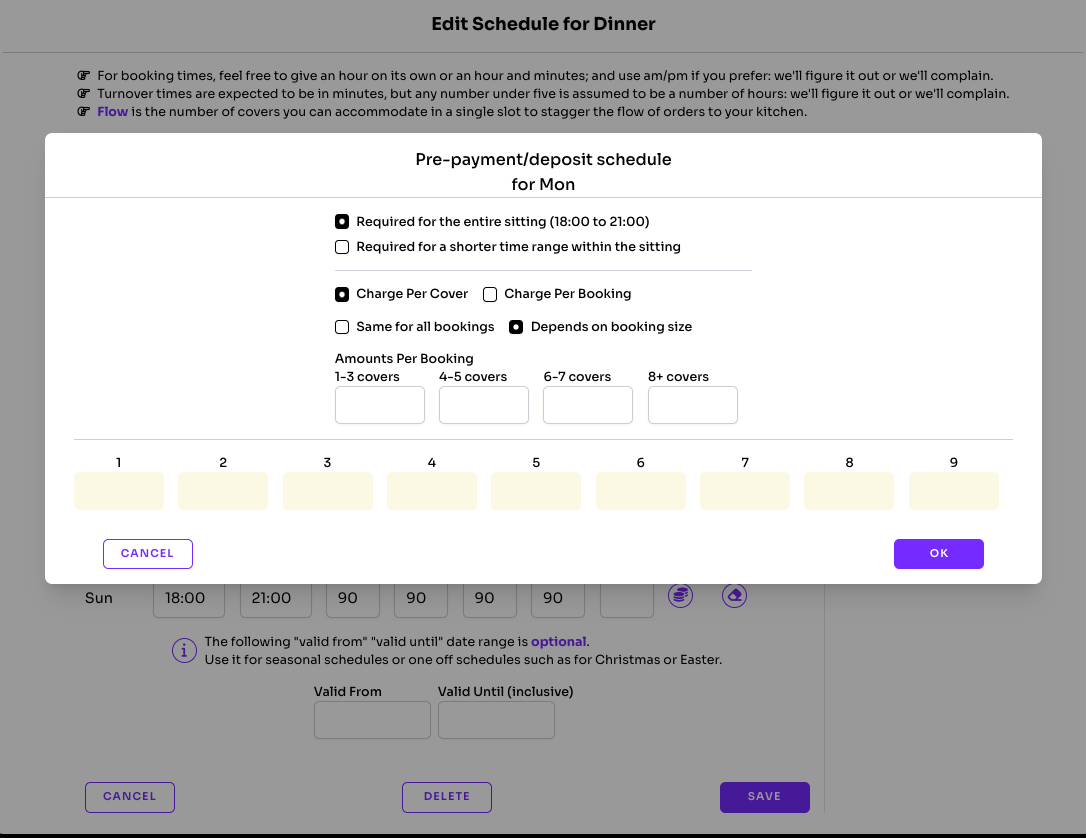This screenshot has height=838, width=1086.
Task: Click the coins deposit icon on Sun row
Action: click(x=680, y=595)
